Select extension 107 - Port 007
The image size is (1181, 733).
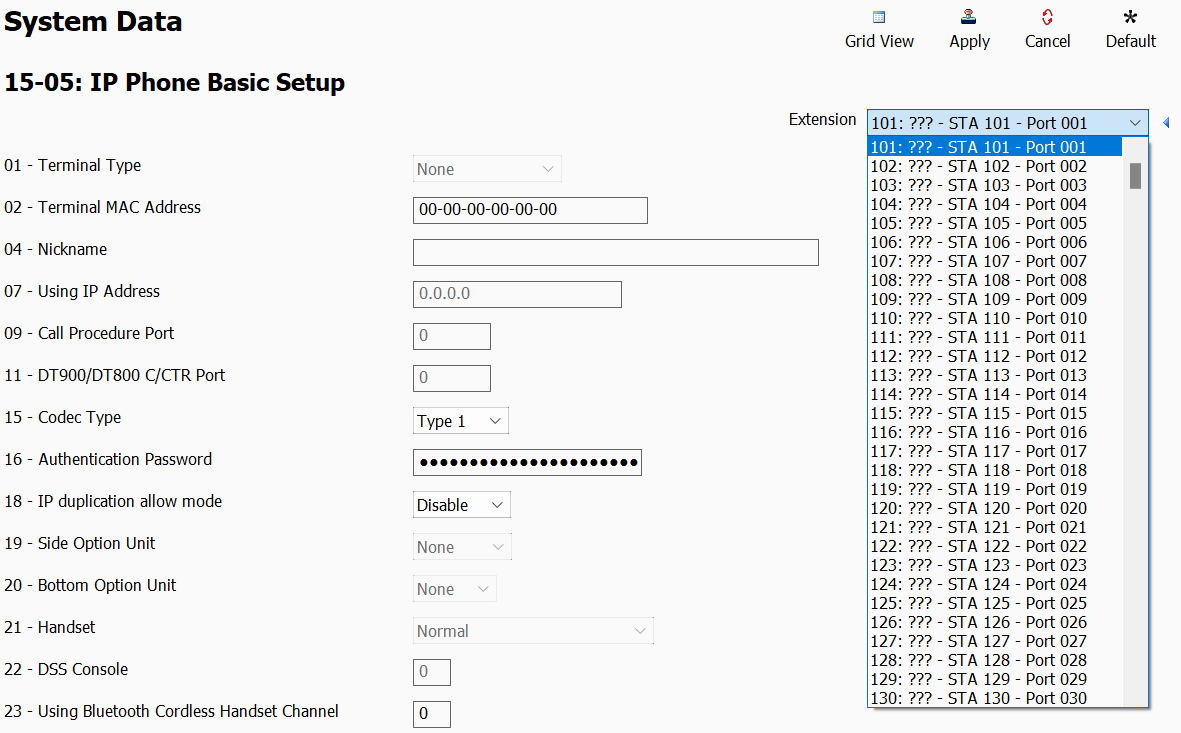995,261
